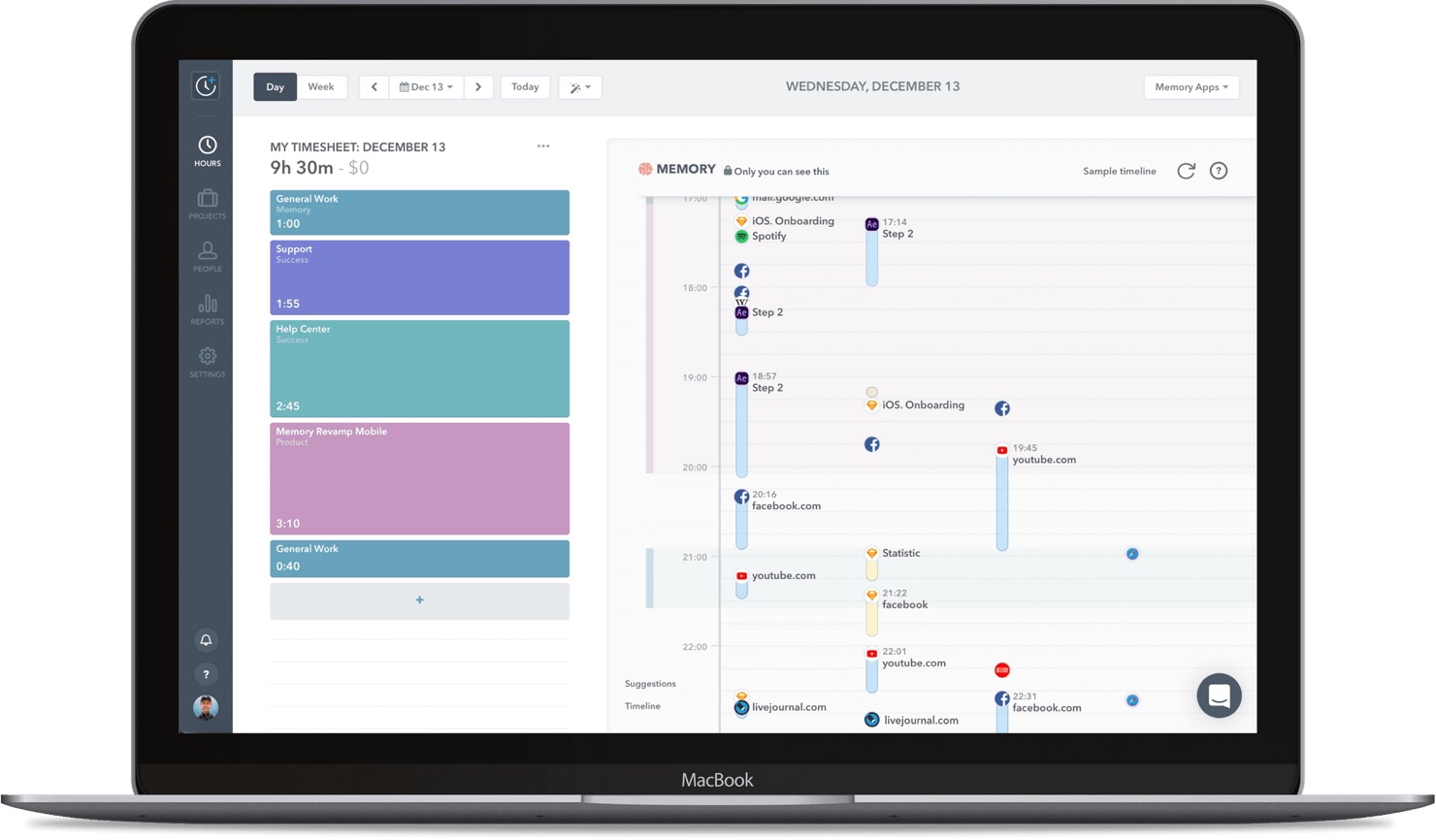
Task: Select the Day view tab
Action: [x=275, y=86]
